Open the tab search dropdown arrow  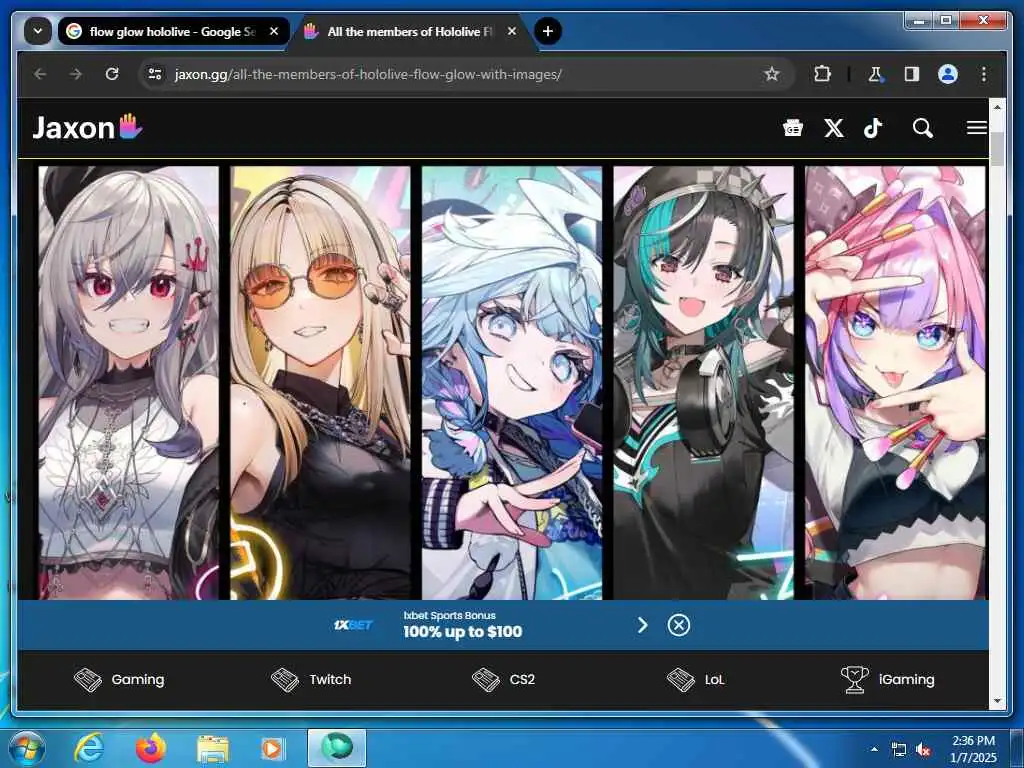(38, 31)
